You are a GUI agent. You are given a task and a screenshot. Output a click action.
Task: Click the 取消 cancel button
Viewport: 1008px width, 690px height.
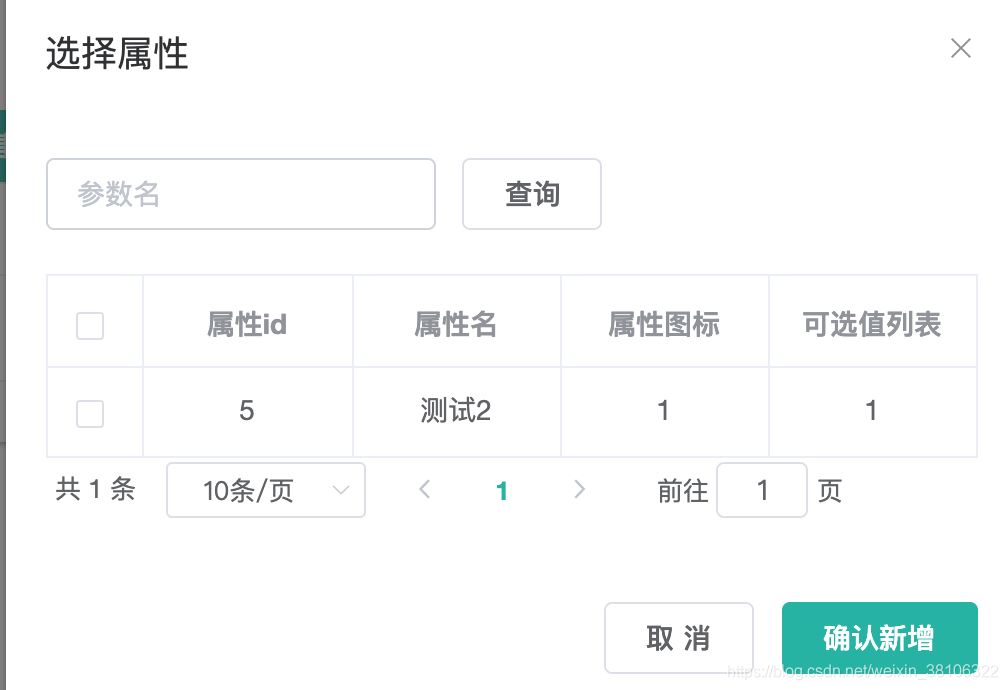click(x=678, y=637)
